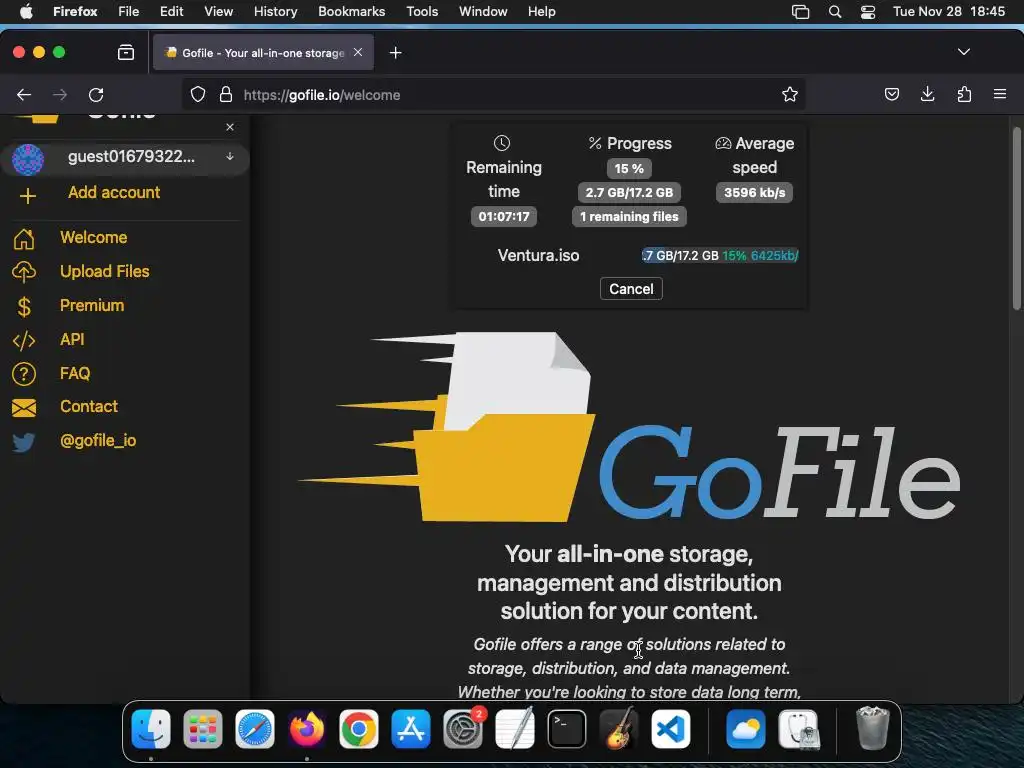Click the Firefox back arrow
This screenshot has height=768, width=1024.
pos(24,95)
